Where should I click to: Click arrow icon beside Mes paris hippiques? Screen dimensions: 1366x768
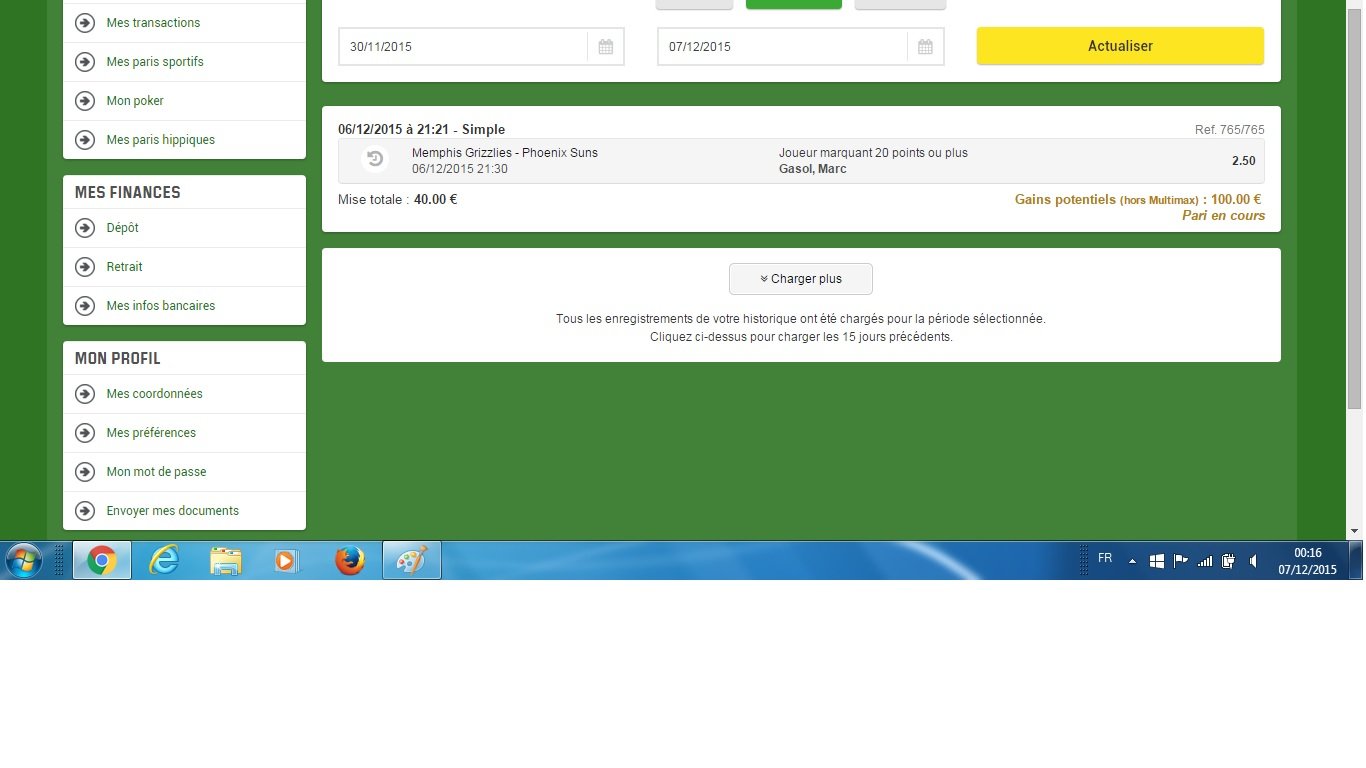click(x=85, y=139)
